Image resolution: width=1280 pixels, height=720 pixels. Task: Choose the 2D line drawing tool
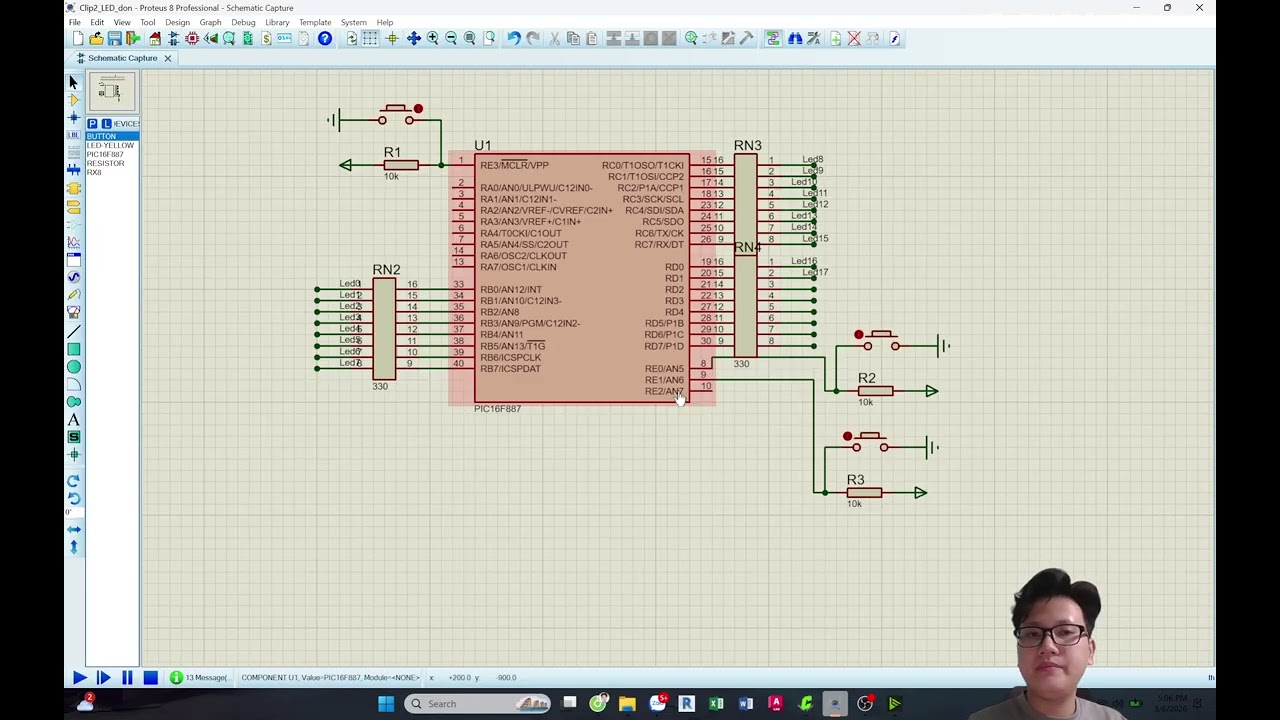pos(73,332)
